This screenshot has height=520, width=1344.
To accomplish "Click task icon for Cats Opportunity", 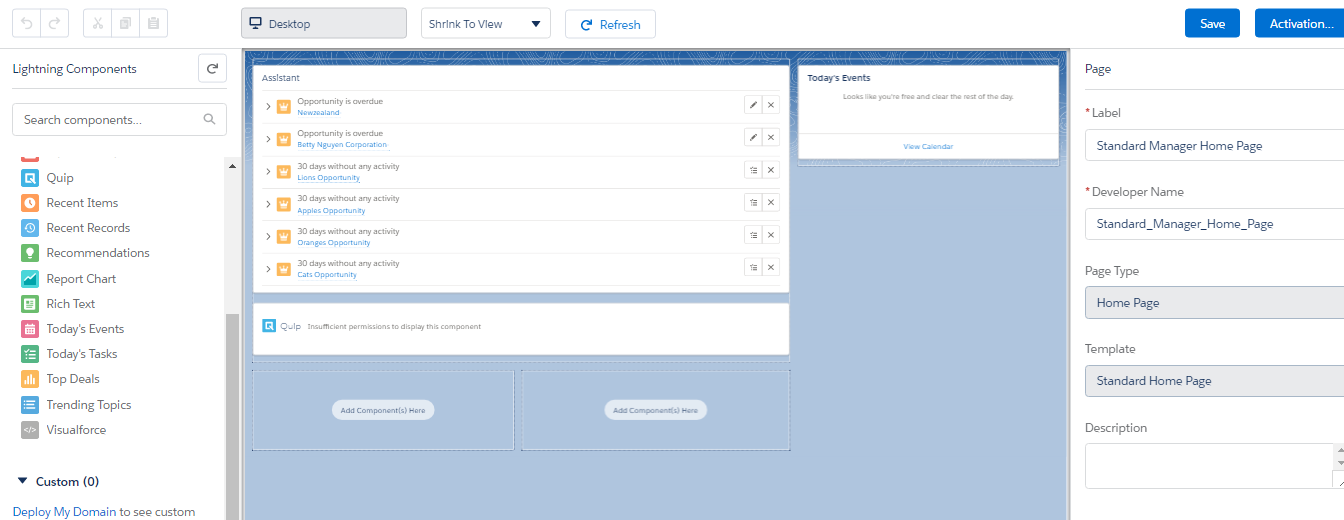I will point(753,268).
